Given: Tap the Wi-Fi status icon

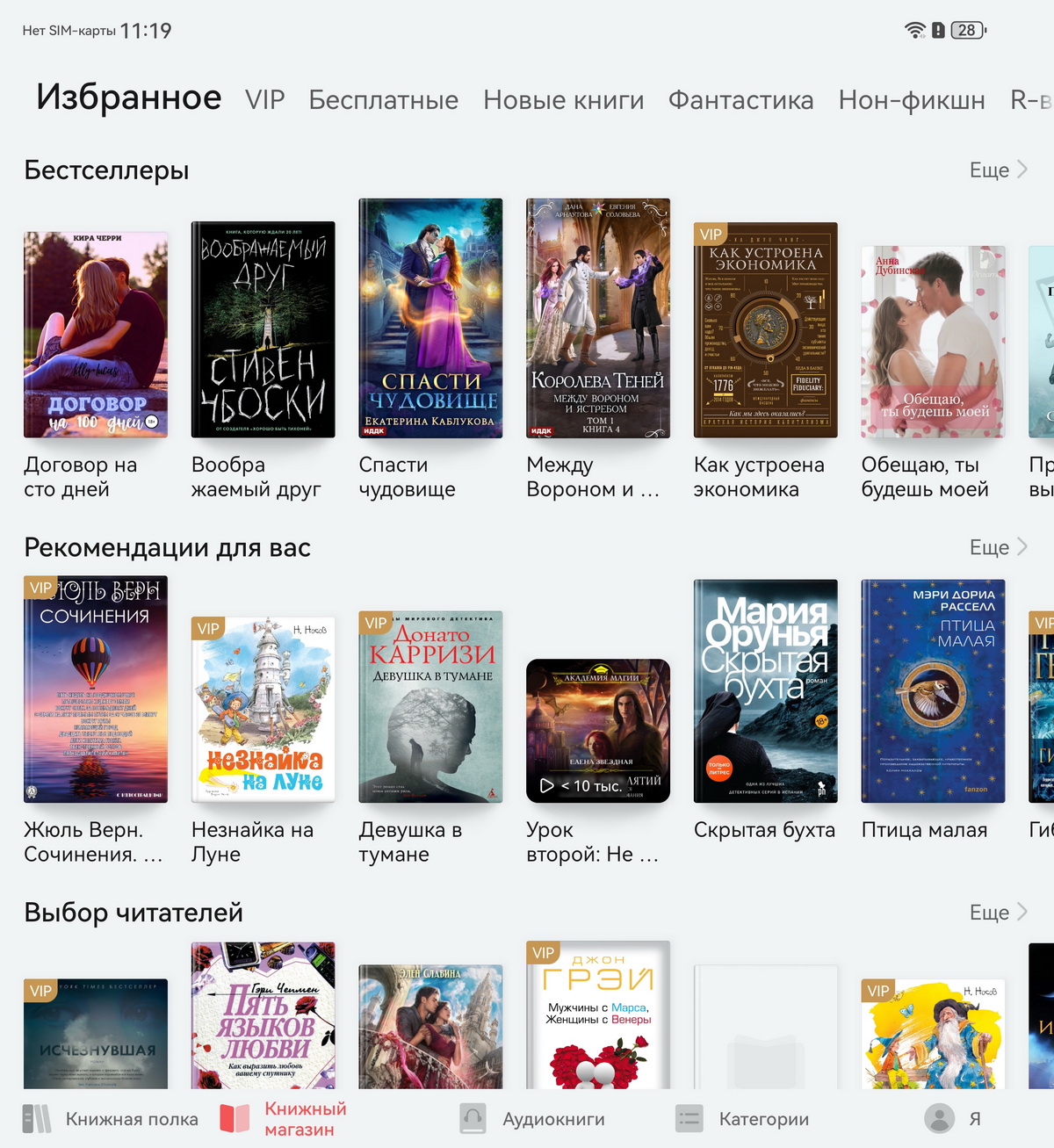Looking at the screenshot, I should pos(915,30).
